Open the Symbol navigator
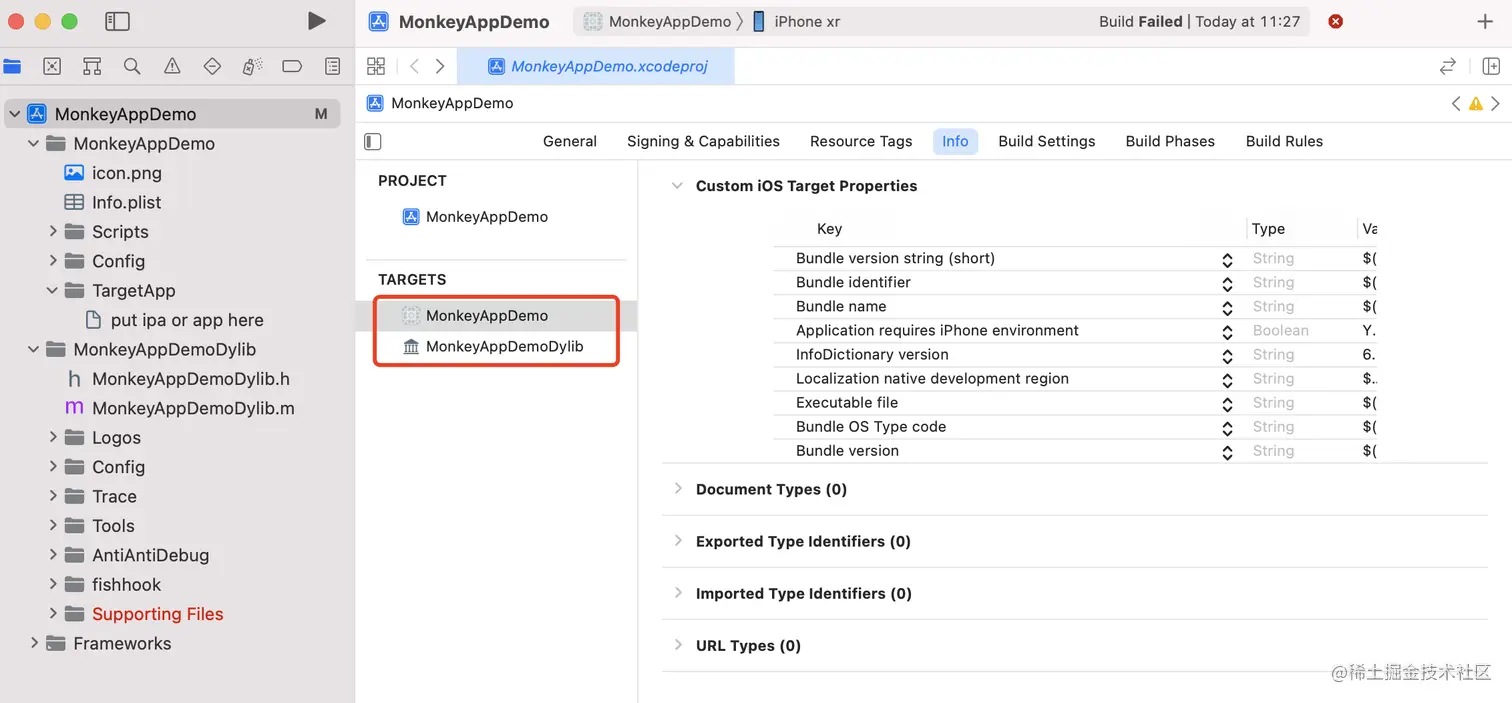The image size is (1512, 703). click(x=92, y=66)
